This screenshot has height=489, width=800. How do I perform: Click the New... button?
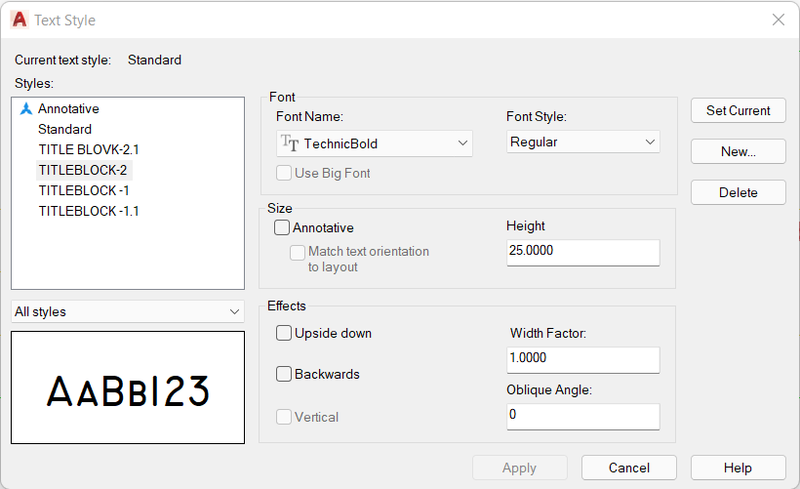point(738,151)
